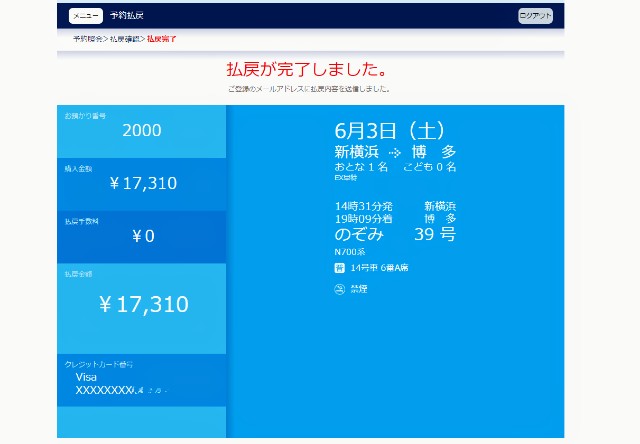Click the no-smoking icon beside 禁煙

click(340, 289)
